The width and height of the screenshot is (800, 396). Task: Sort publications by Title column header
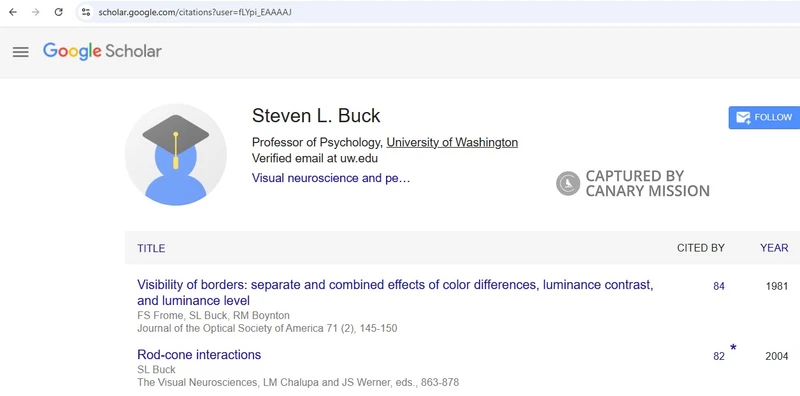tap(151, 249)
